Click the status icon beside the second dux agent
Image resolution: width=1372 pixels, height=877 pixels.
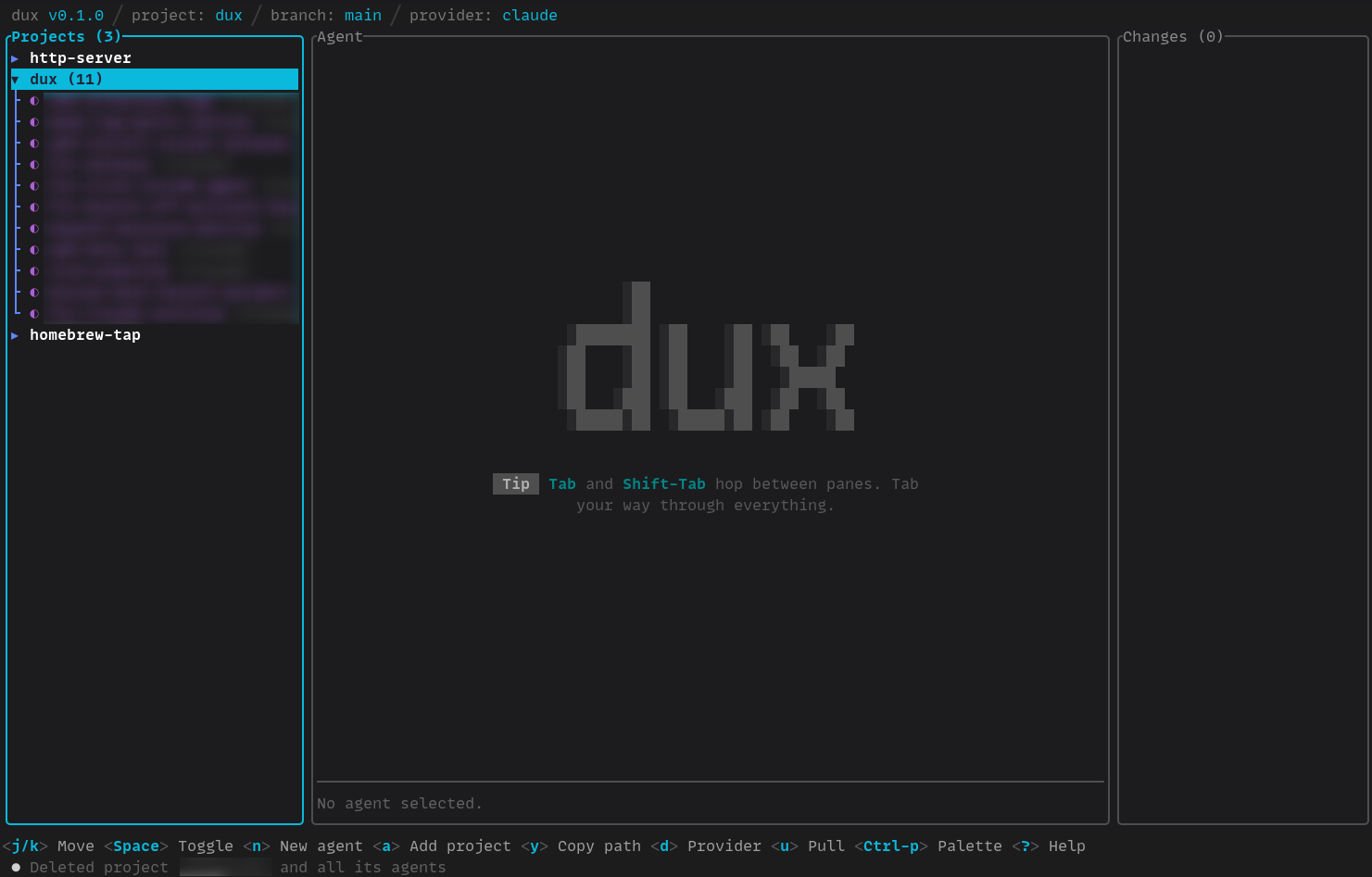(x=33, y=122)
